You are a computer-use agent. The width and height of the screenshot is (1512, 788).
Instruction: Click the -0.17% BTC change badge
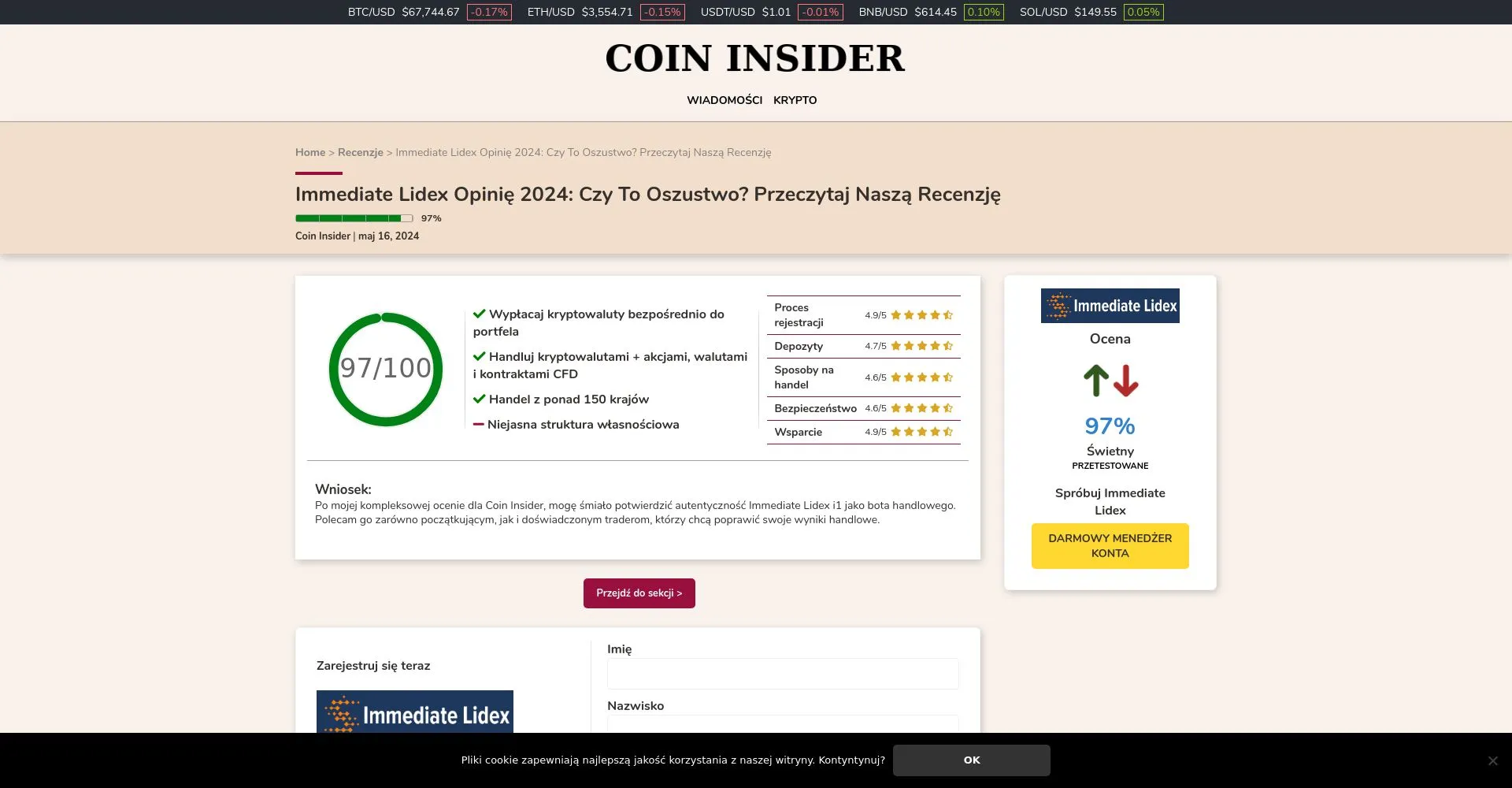pos(489,12)
